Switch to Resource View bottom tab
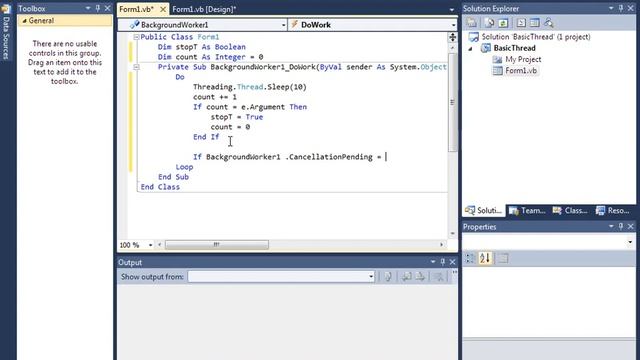This screenshot has height=360, width=640. 612,211
